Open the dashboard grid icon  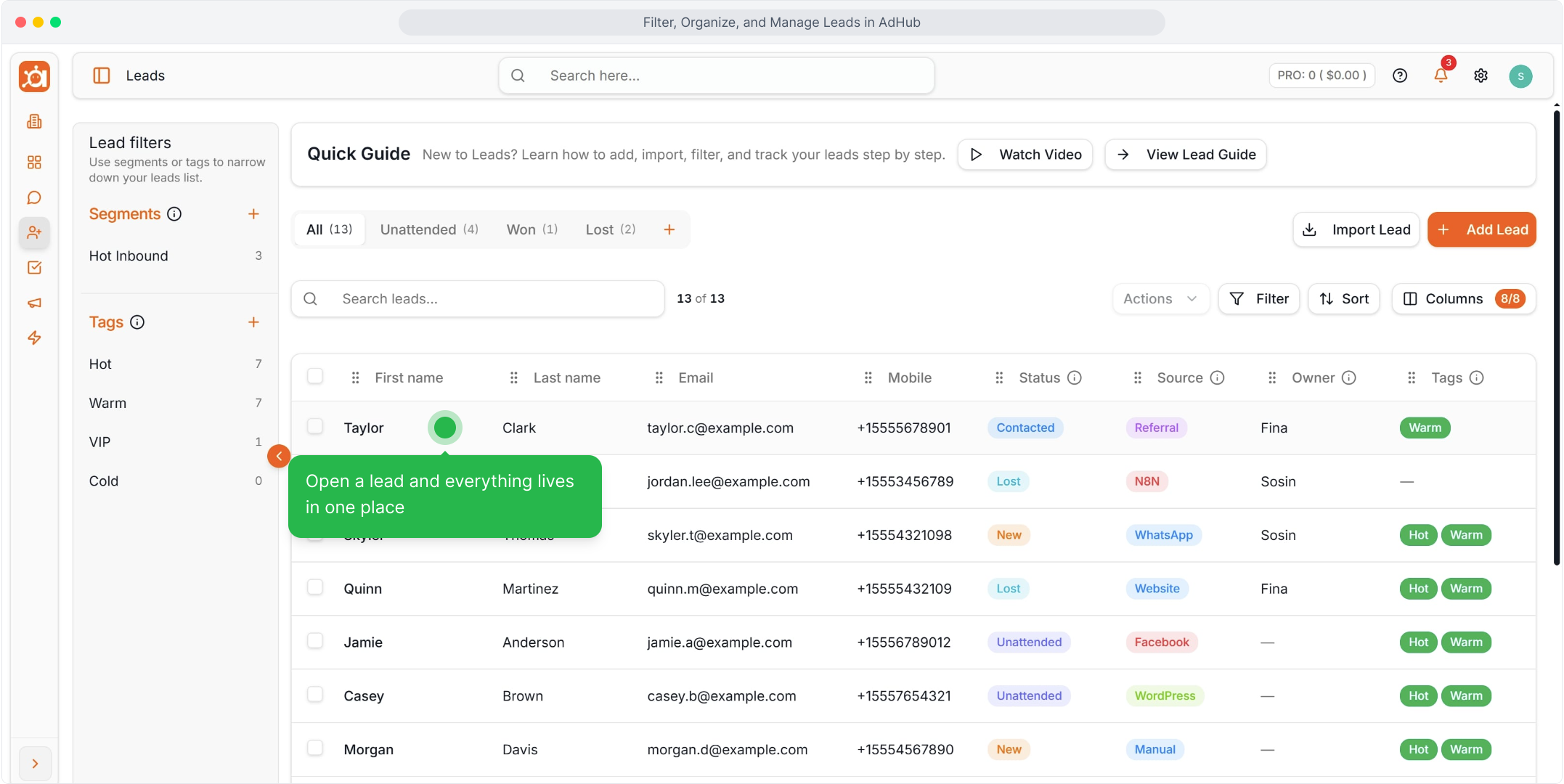[34, 162]
